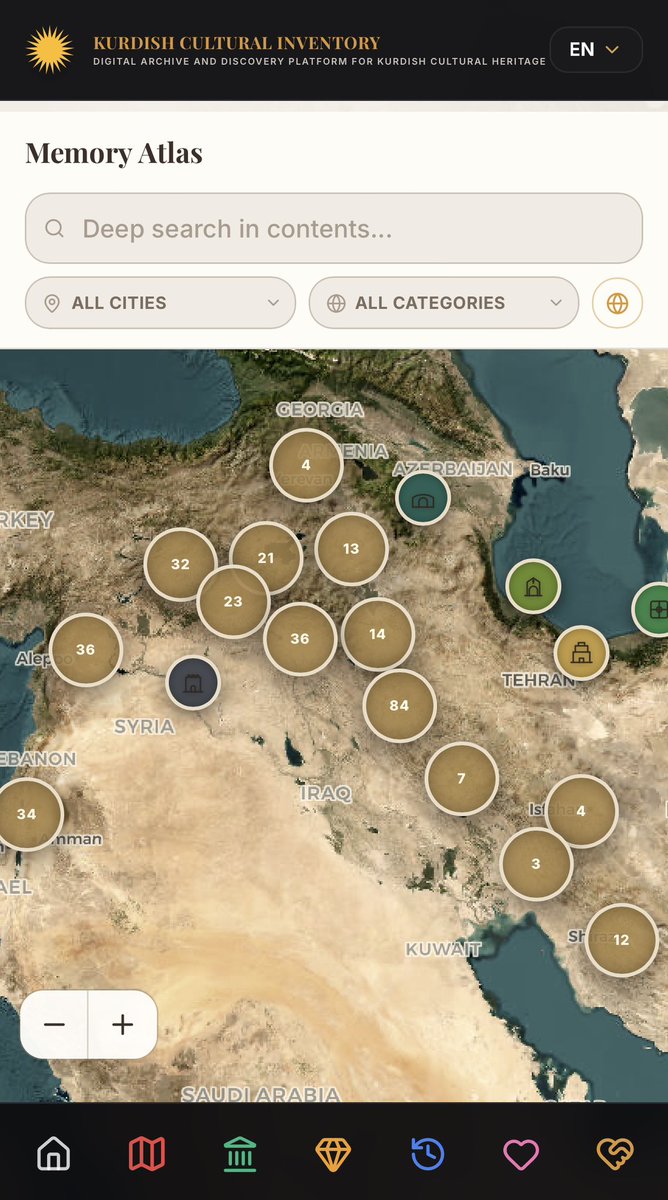Open the cluster marker labeled 3
This screenshot has width=668, height=1200.
click(536, 864)
